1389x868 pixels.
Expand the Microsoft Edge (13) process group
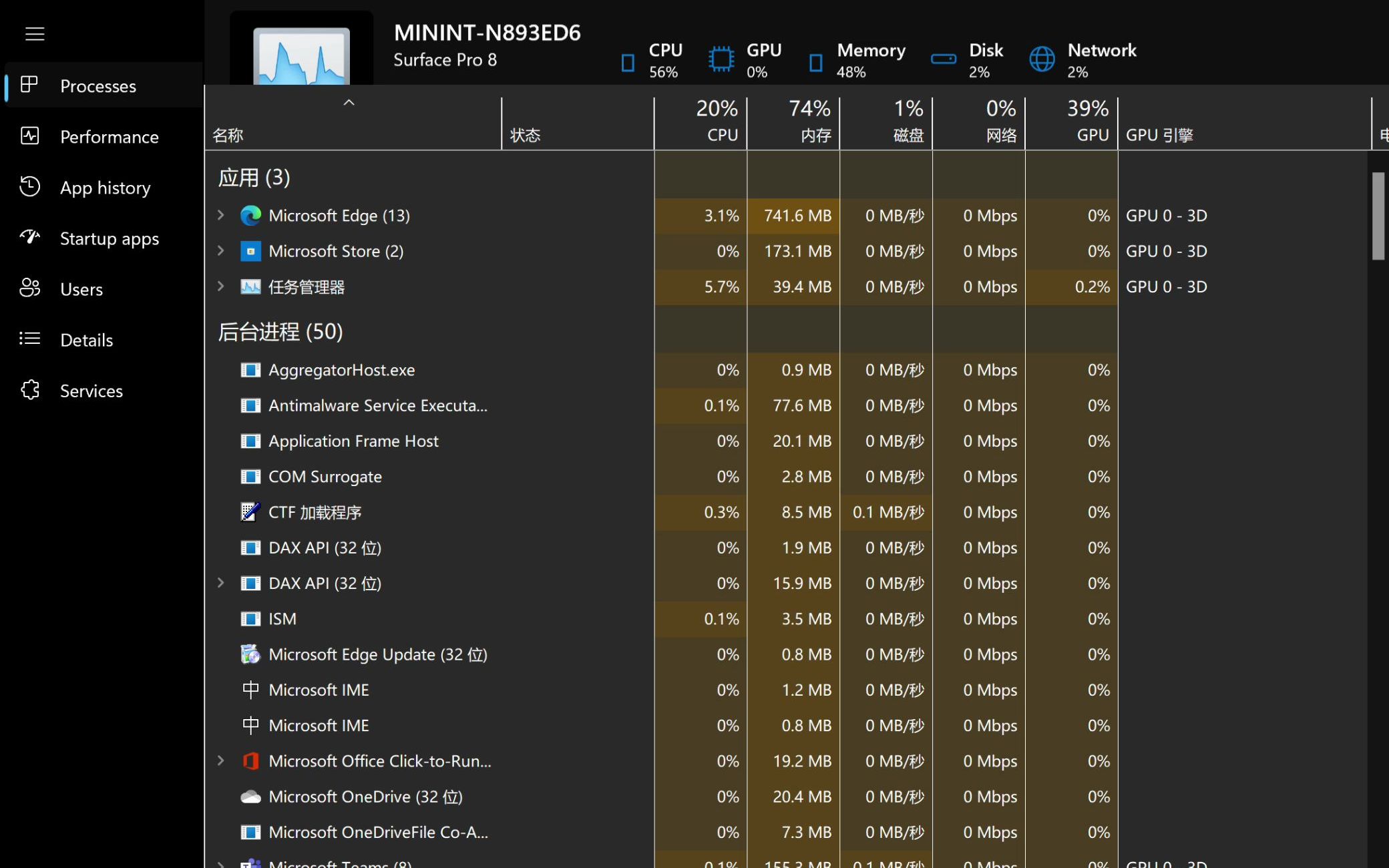click(221, 216)
